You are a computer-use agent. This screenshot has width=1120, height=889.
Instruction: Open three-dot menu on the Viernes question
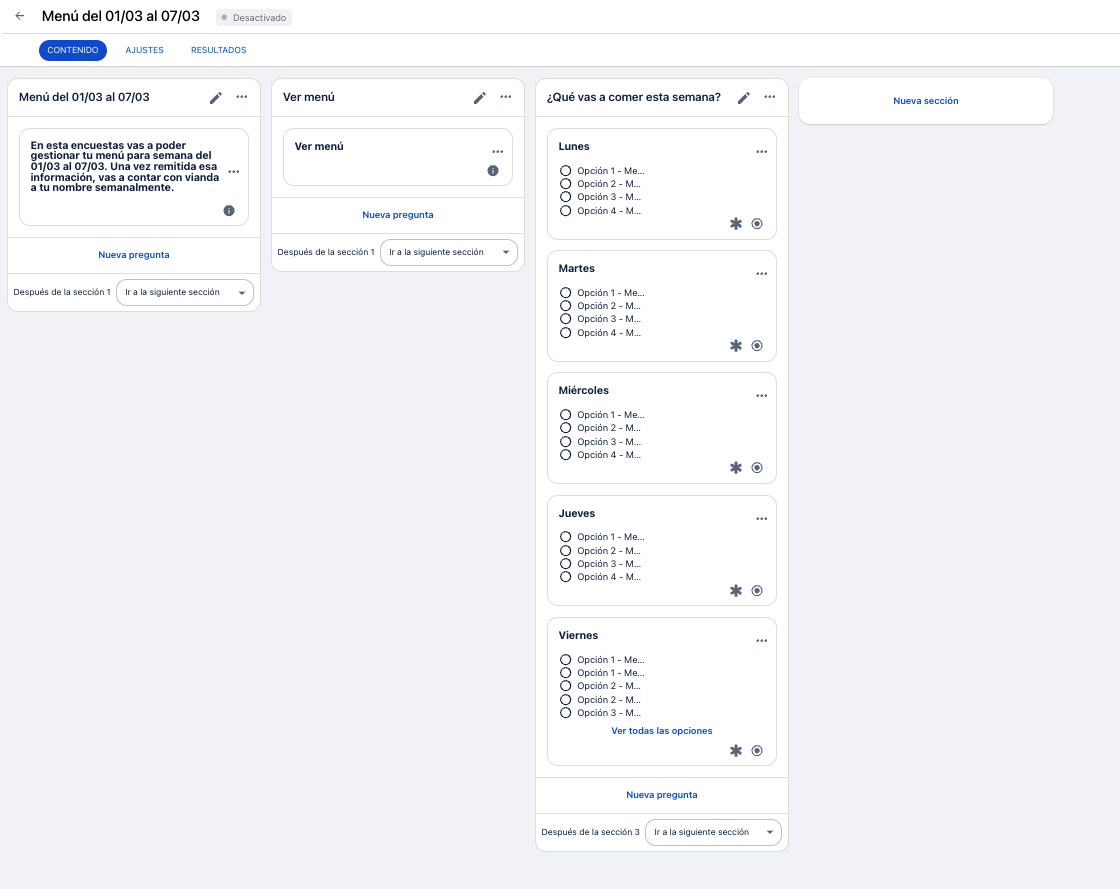click(x=762, y=641)
